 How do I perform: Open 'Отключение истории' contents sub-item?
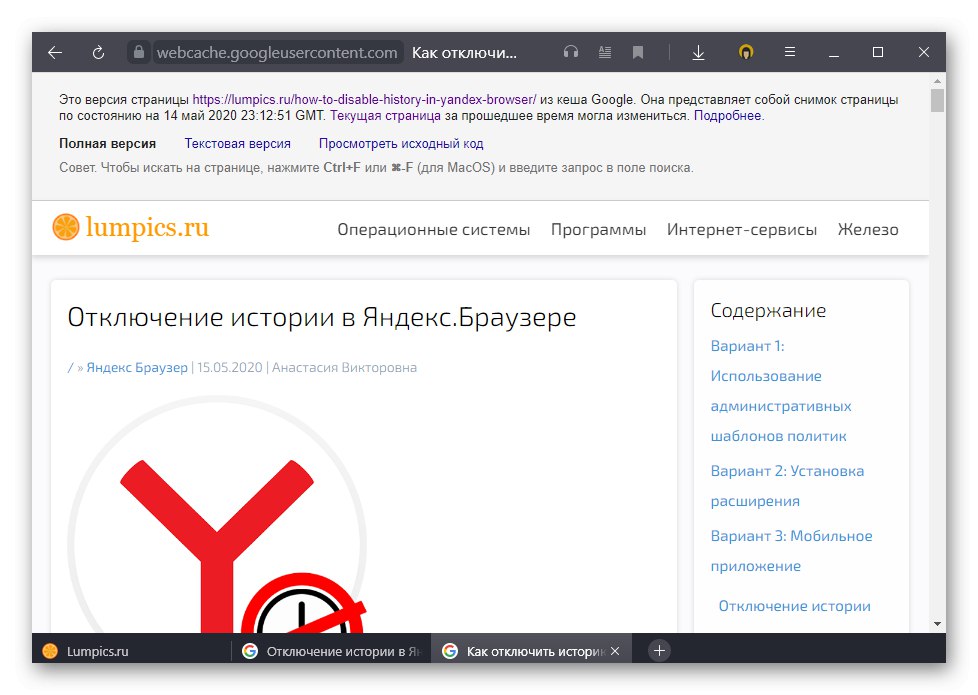coord(794,606)
